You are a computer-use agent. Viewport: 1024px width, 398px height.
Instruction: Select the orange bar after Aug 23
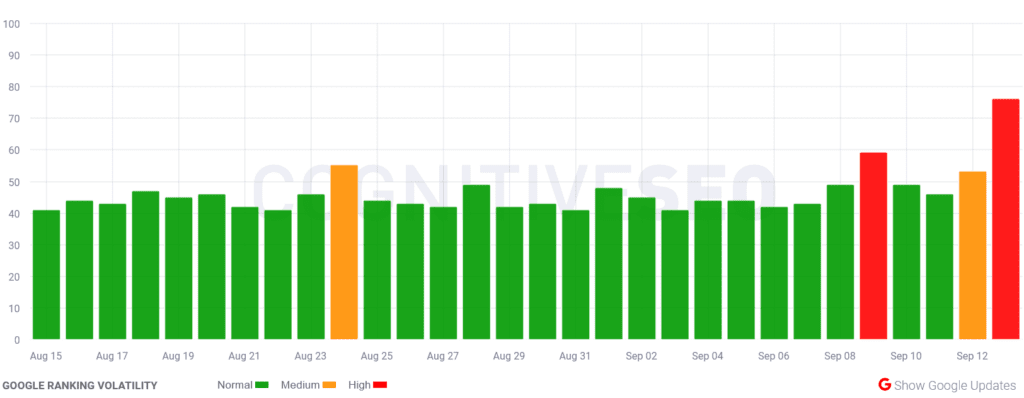point(344,252)
